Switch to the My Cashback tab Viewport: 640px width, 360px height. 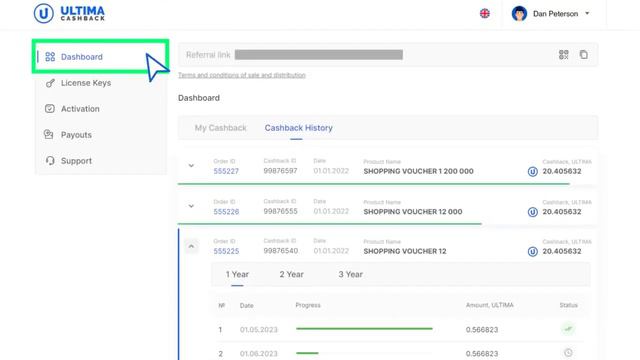tap(220, 128)
